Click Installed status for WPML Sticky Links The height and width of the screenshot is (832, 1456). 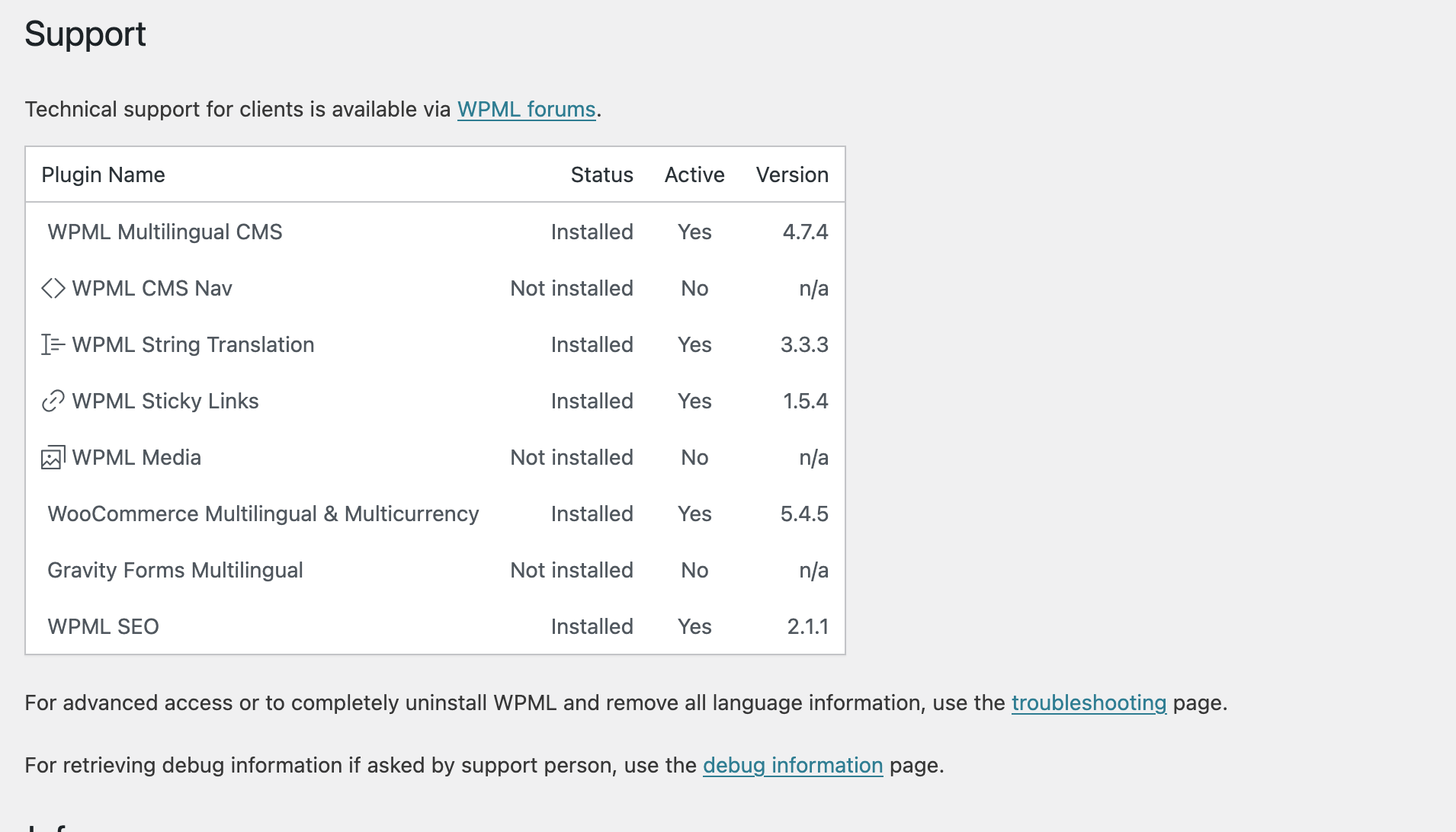(592, 401)
